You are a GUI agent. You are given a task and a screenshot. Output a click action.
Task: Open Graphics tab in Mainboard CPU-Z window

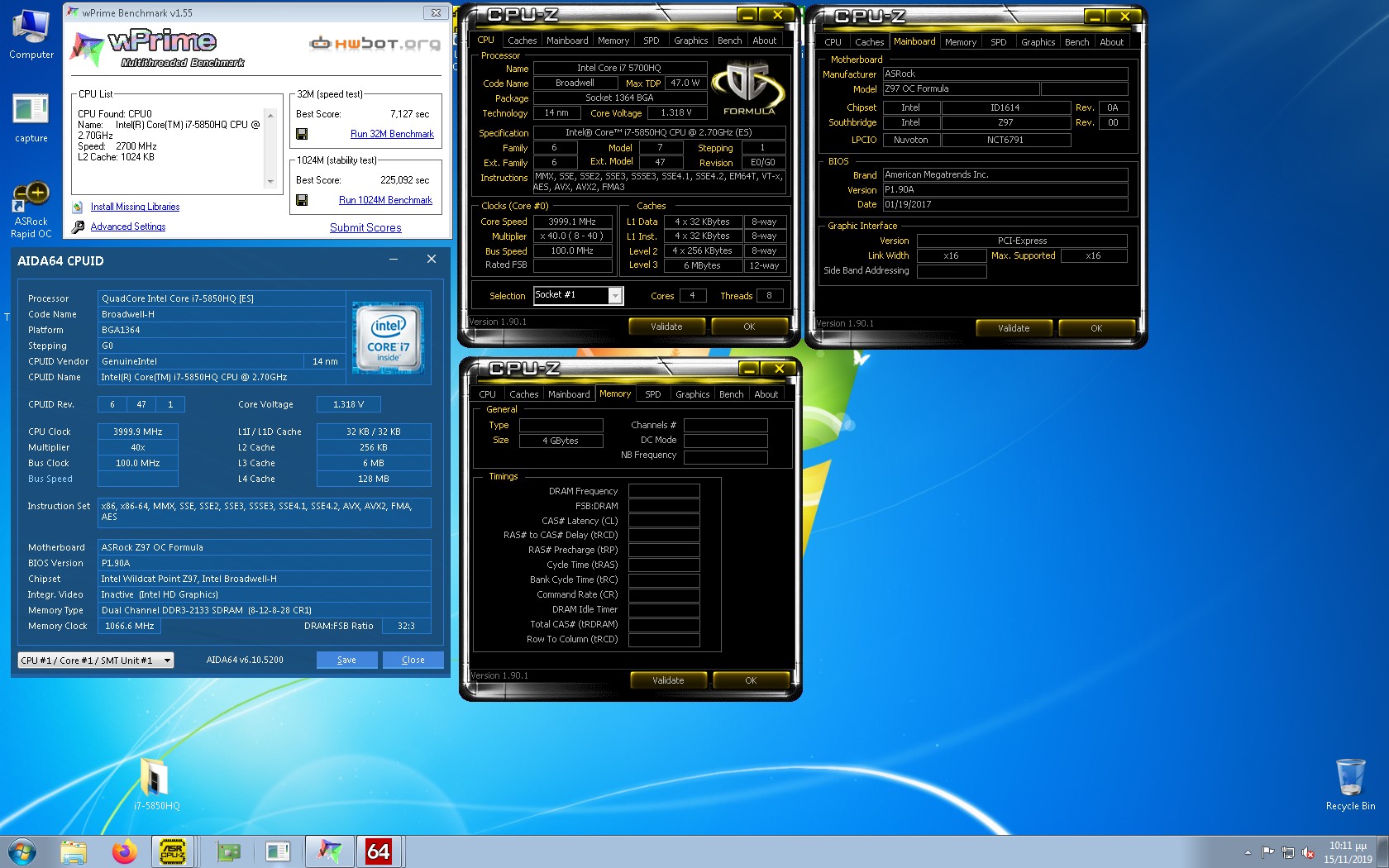[1038, 42]
